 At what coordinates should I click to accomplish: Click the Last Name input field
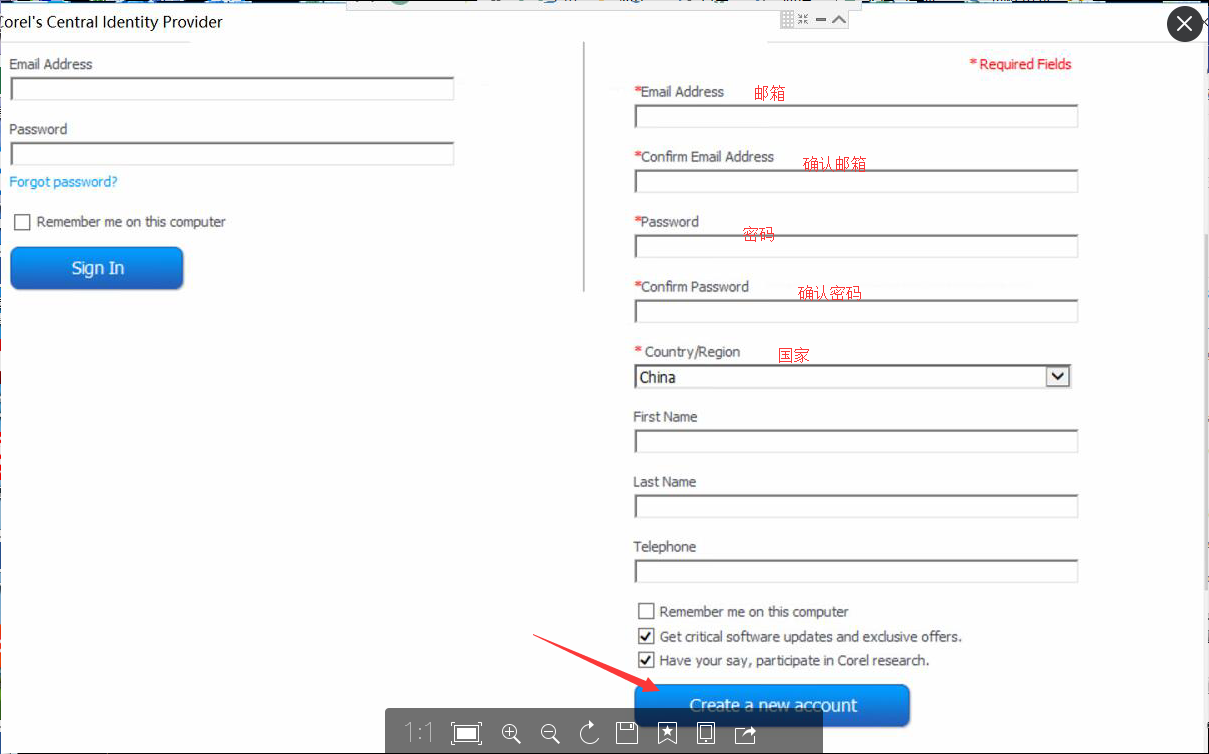pyautogui.click(x=856, y=506)
